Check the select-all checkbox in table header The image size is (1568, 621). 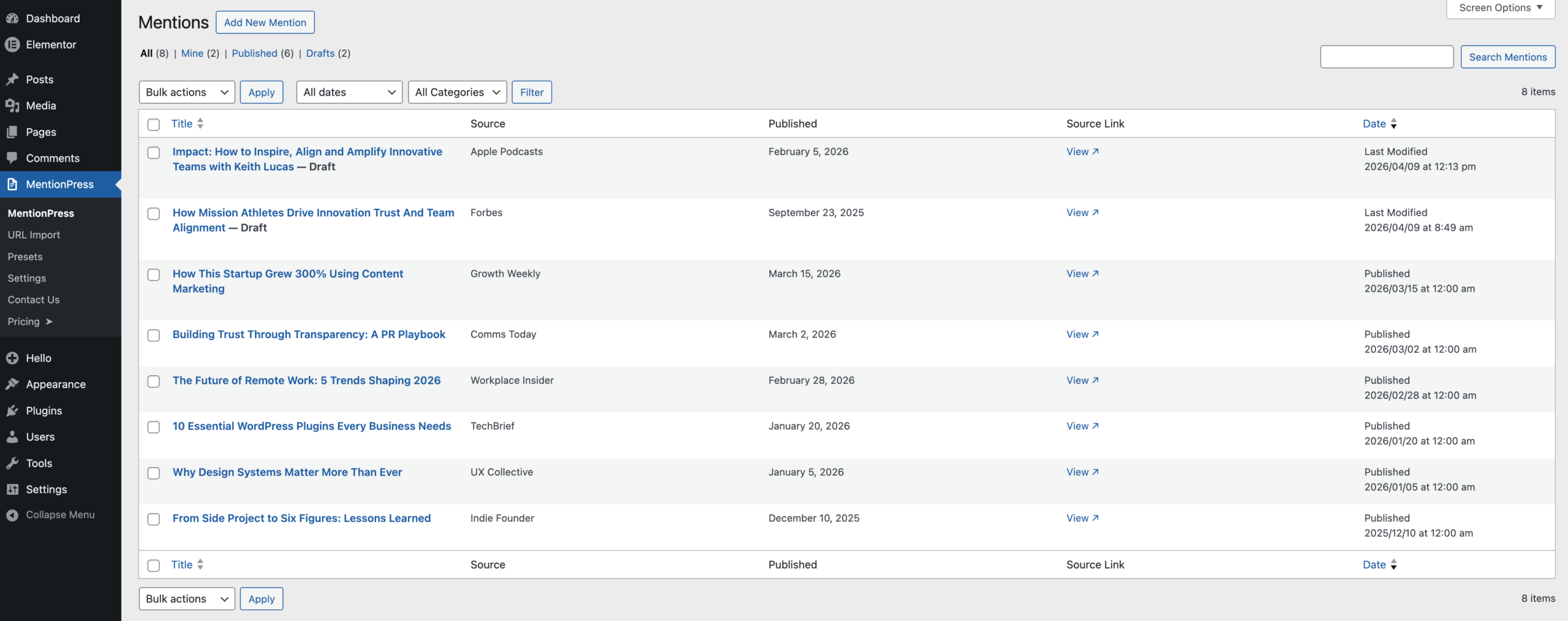coord(154,124)
